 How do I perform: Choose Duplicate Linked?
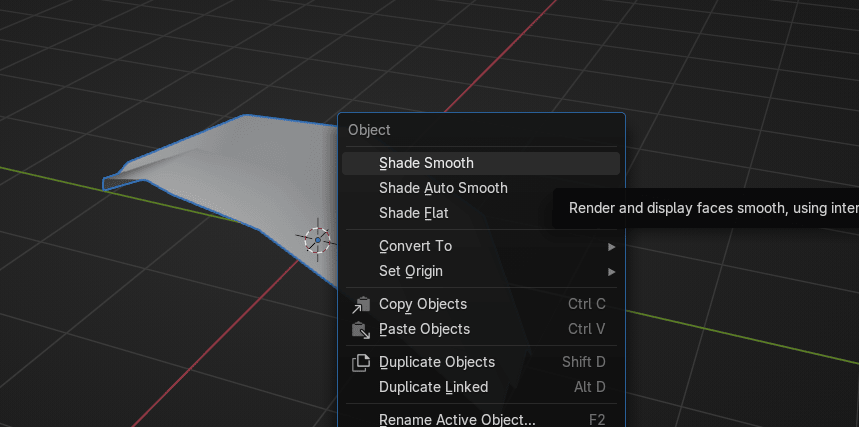pos(433,387)
